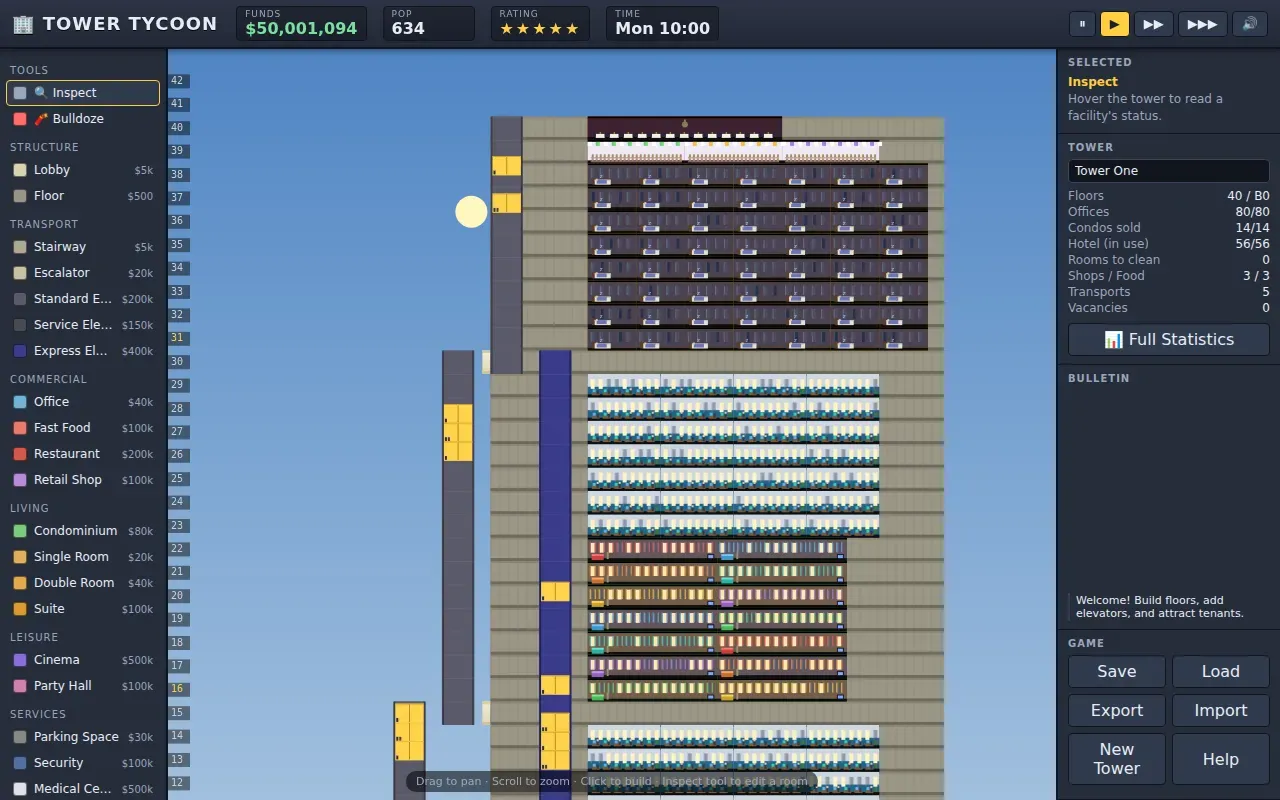1280x800 pixels.
Task: Export the tower data
Action: tap(1117, 711)
